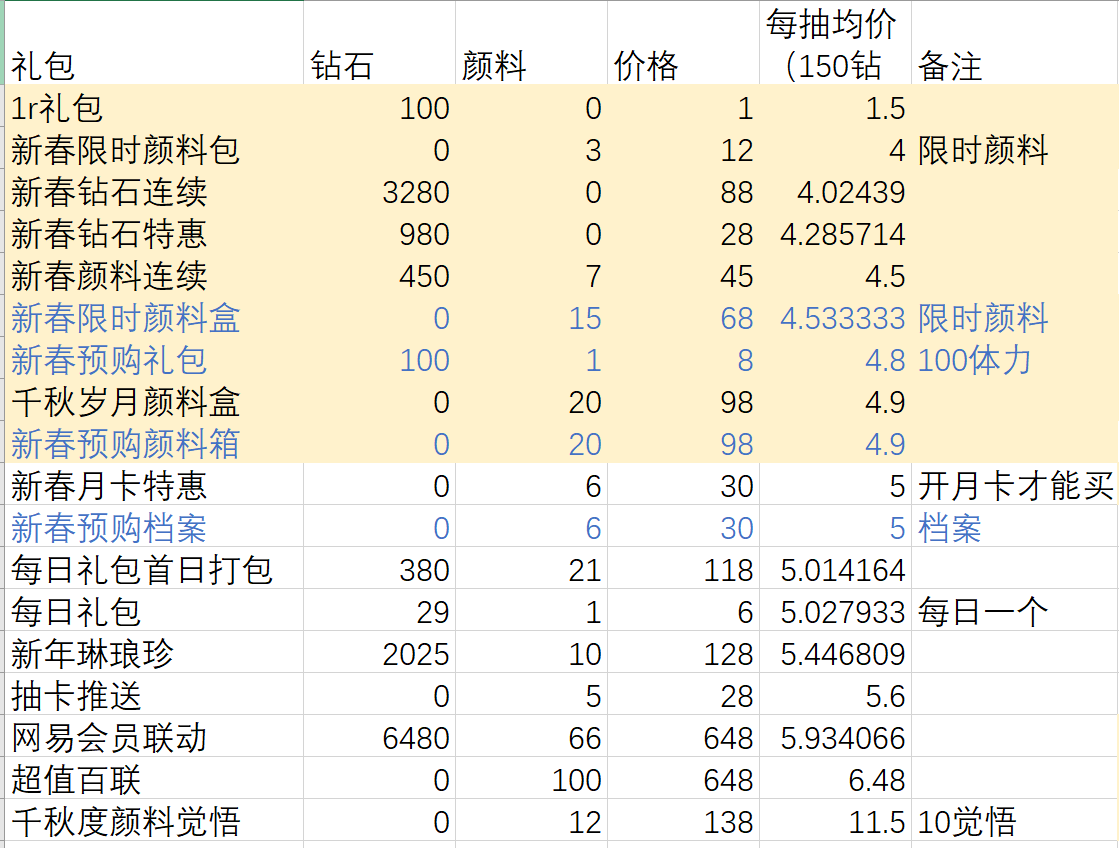Select the average value 1.5
The width and height of the screenshot is (1119, 848).
885,109
